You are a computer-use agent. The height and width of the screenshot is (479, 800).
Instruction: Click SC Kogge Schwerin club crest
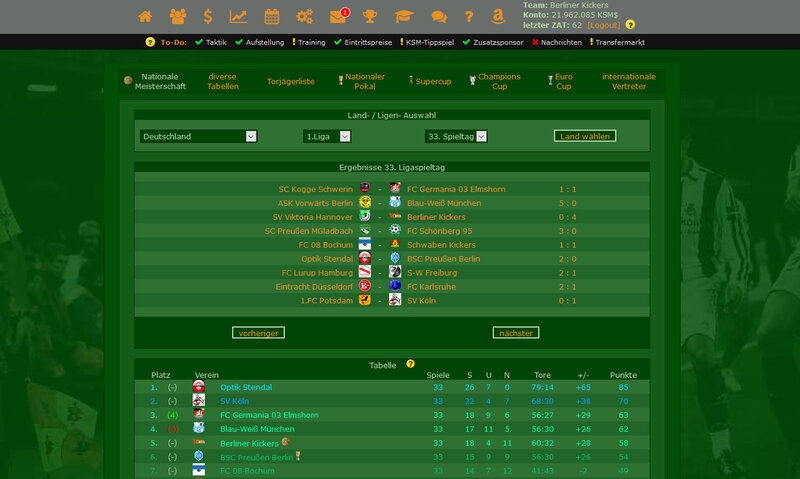coord(365,188)
